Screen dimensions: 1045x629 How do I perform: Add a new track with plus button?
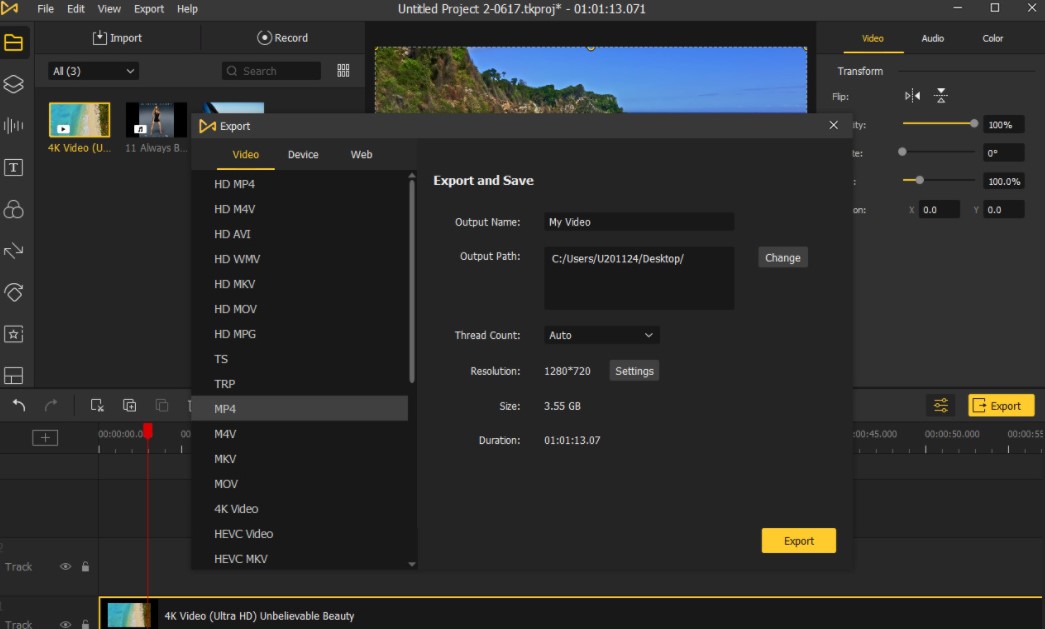(45, 438)
